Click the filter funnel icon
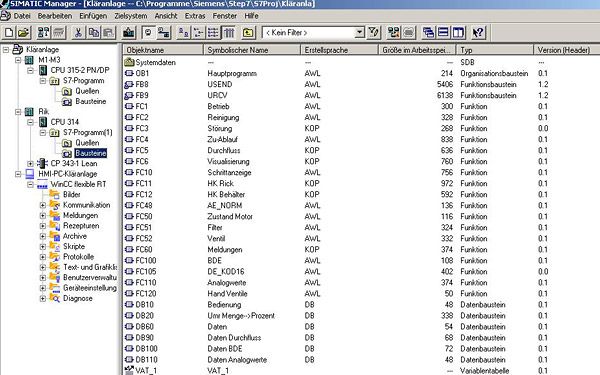This screenshot has height=375, width=600. 373,33
